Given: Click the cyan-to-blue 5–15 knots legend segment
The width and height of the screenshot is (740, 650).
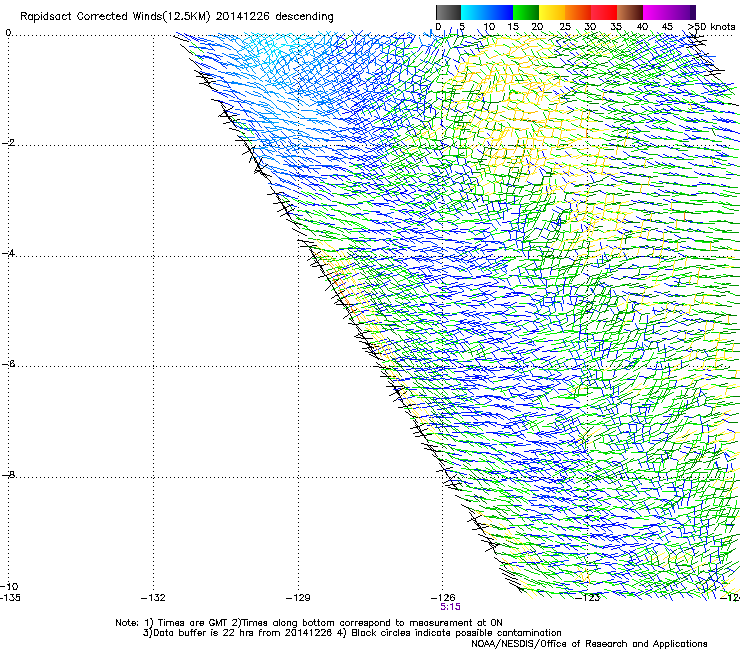Looking at the screenshot, I should pos(487,12).
